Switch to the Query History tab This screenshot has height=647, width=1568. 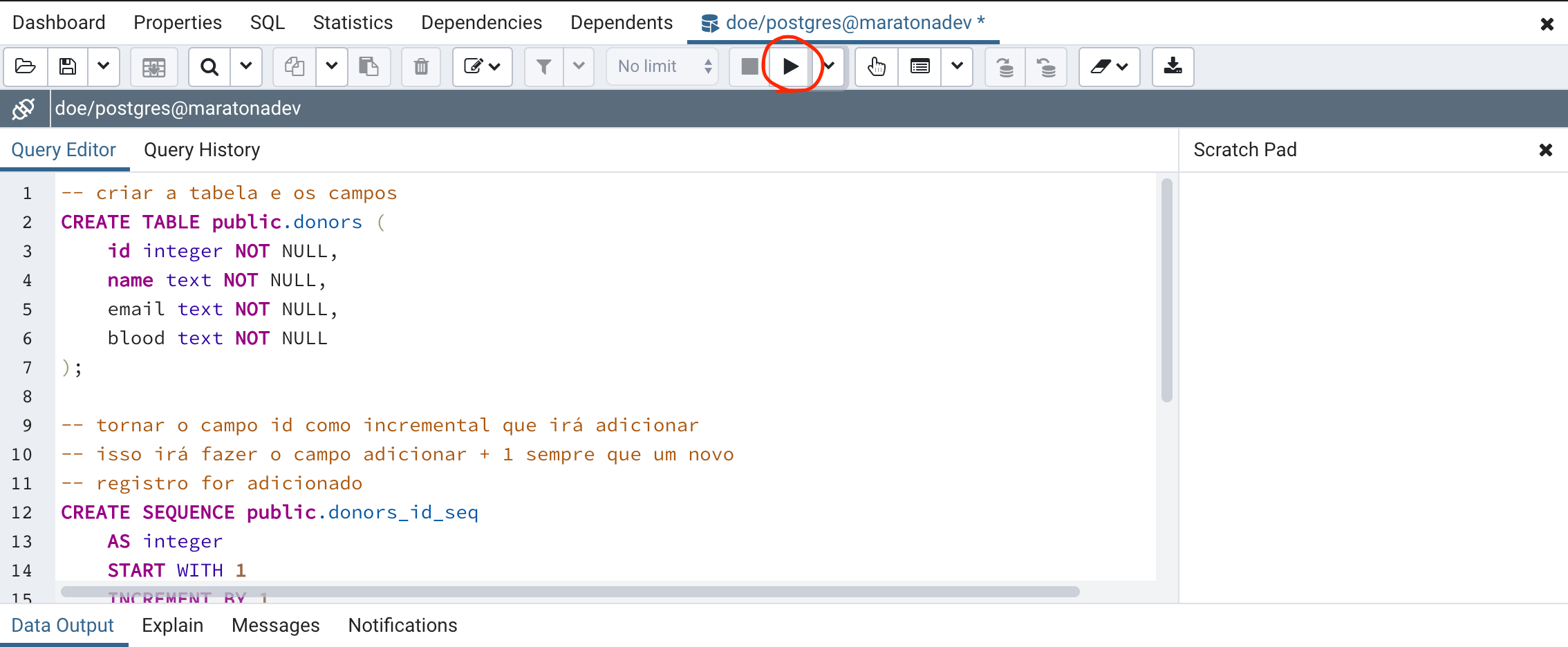[202, 150]
